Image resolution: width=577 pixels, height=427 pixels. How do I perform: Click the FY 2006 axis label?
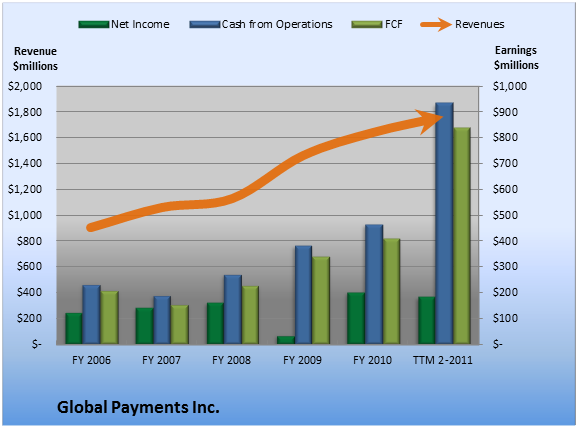click(x=91, y=360)
